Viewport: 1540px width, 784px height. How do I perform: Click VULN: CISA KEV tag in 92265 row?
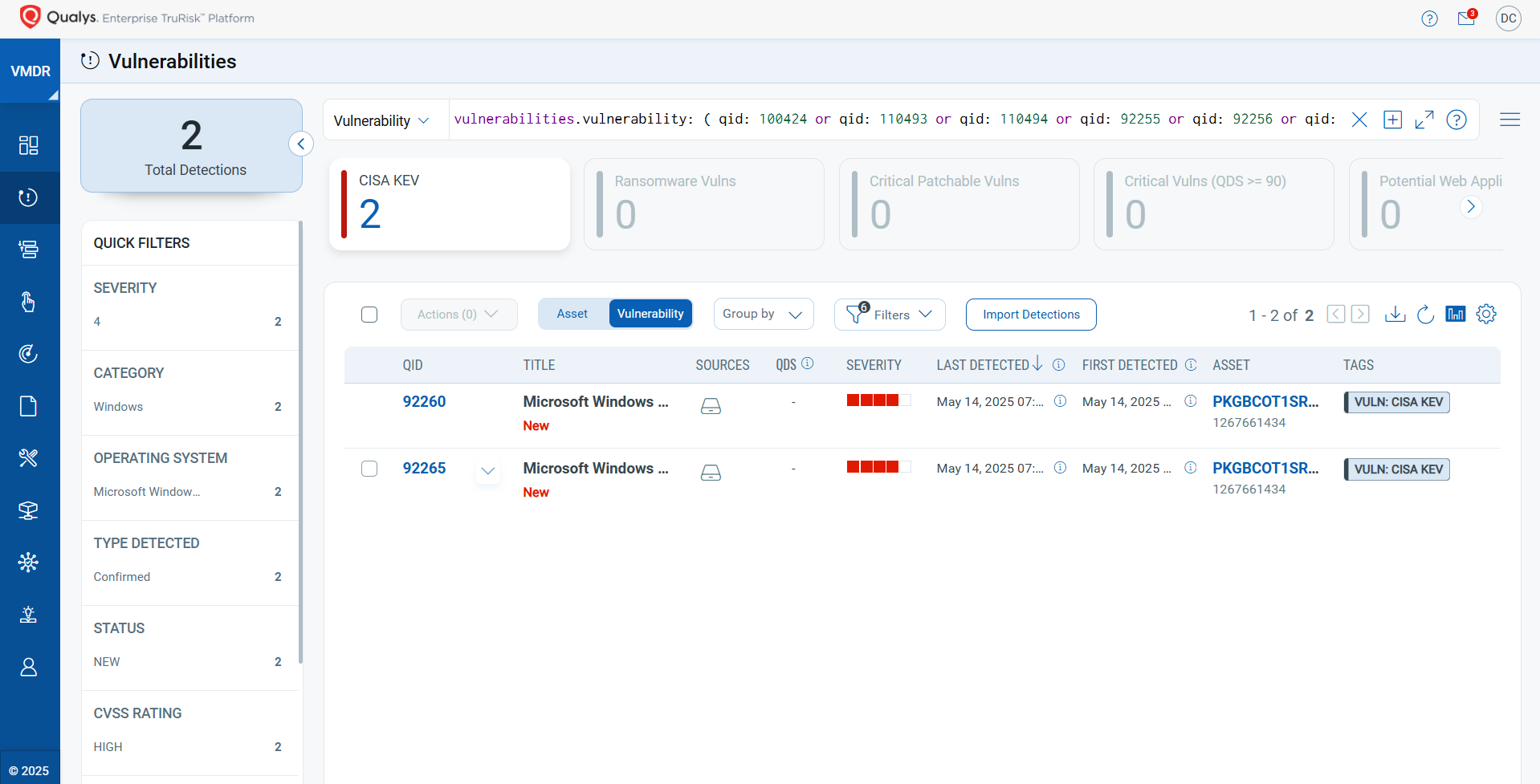(1397, 469)
